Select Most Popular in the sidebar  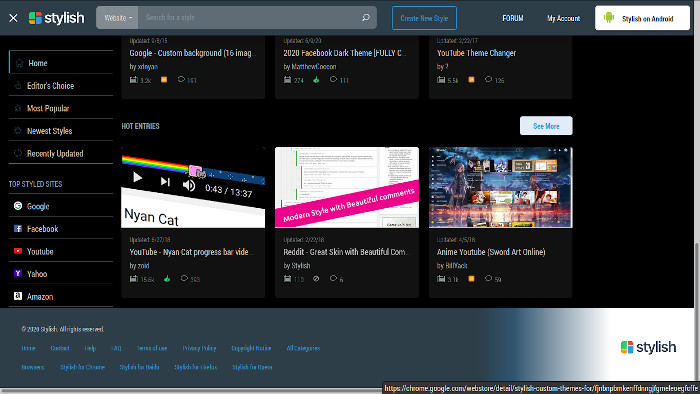coord(61,108)
